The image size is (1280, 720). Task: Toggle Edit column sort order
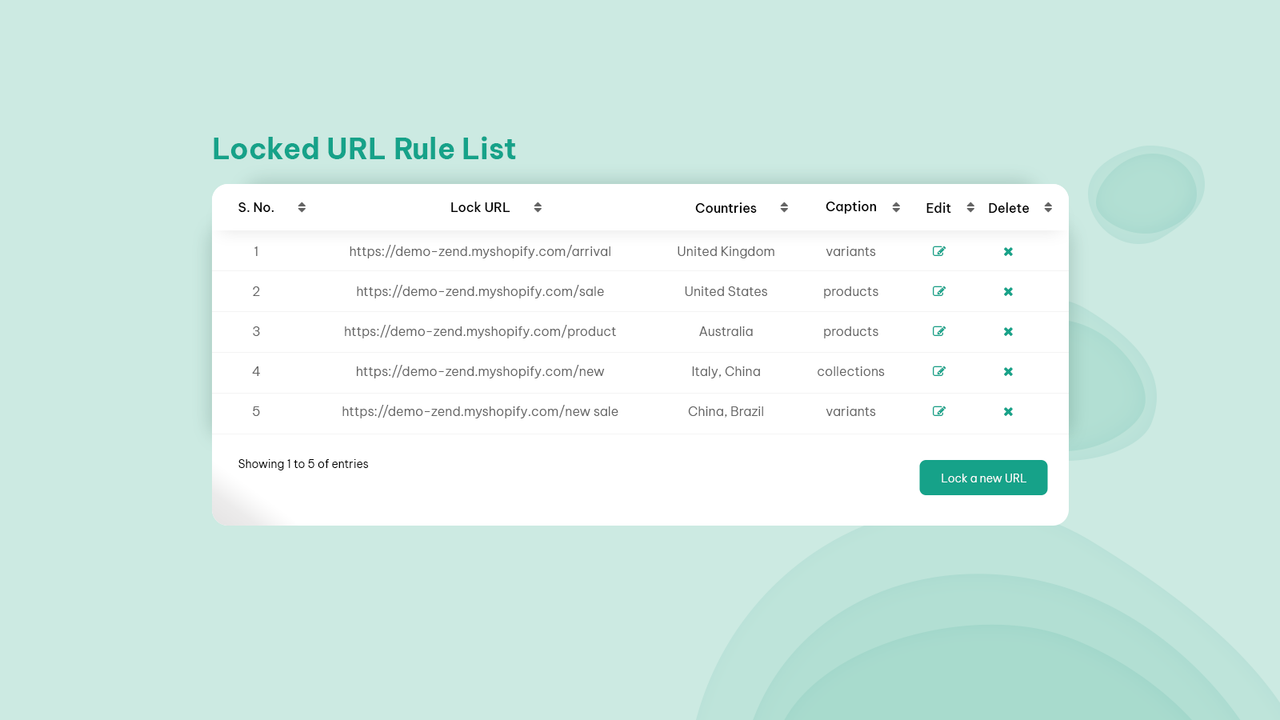(969, 207)
